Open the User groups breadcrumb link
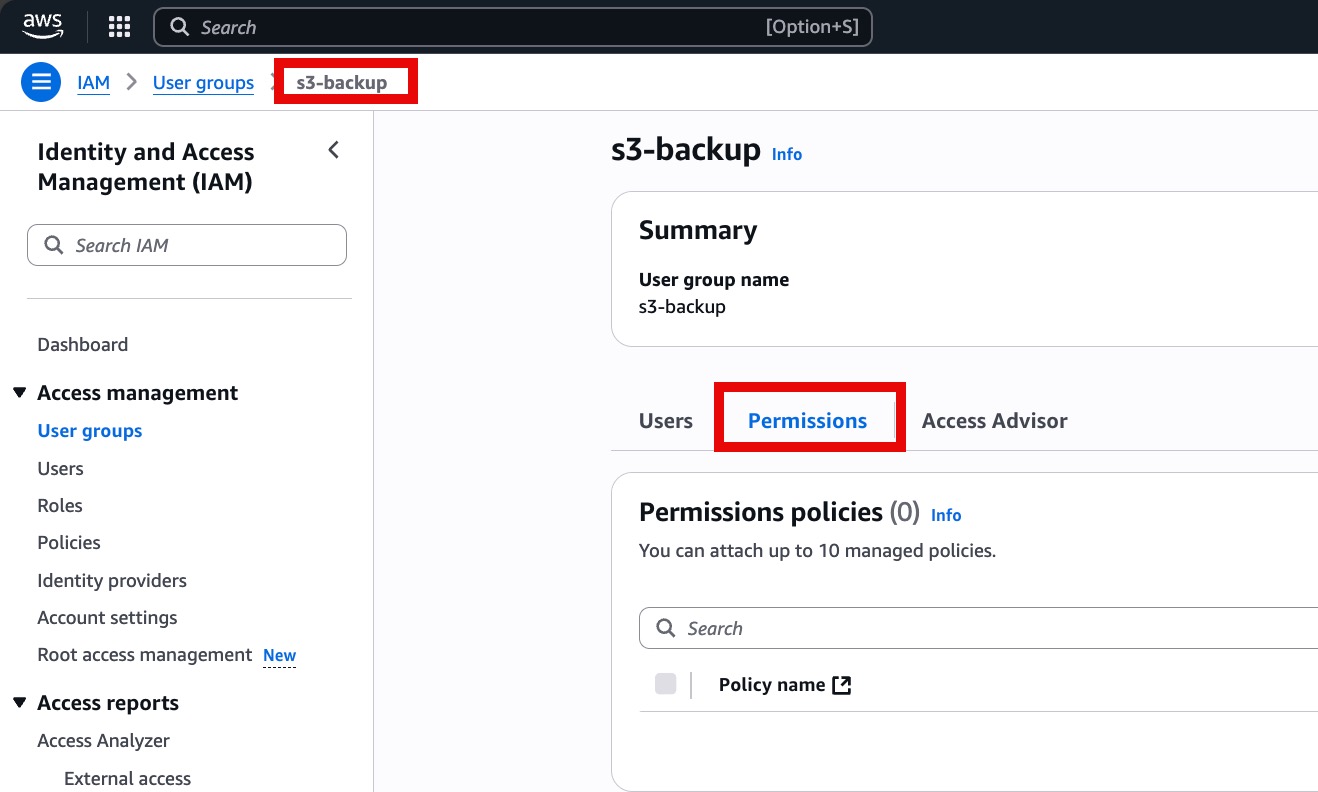 click(x=203, y=83)
